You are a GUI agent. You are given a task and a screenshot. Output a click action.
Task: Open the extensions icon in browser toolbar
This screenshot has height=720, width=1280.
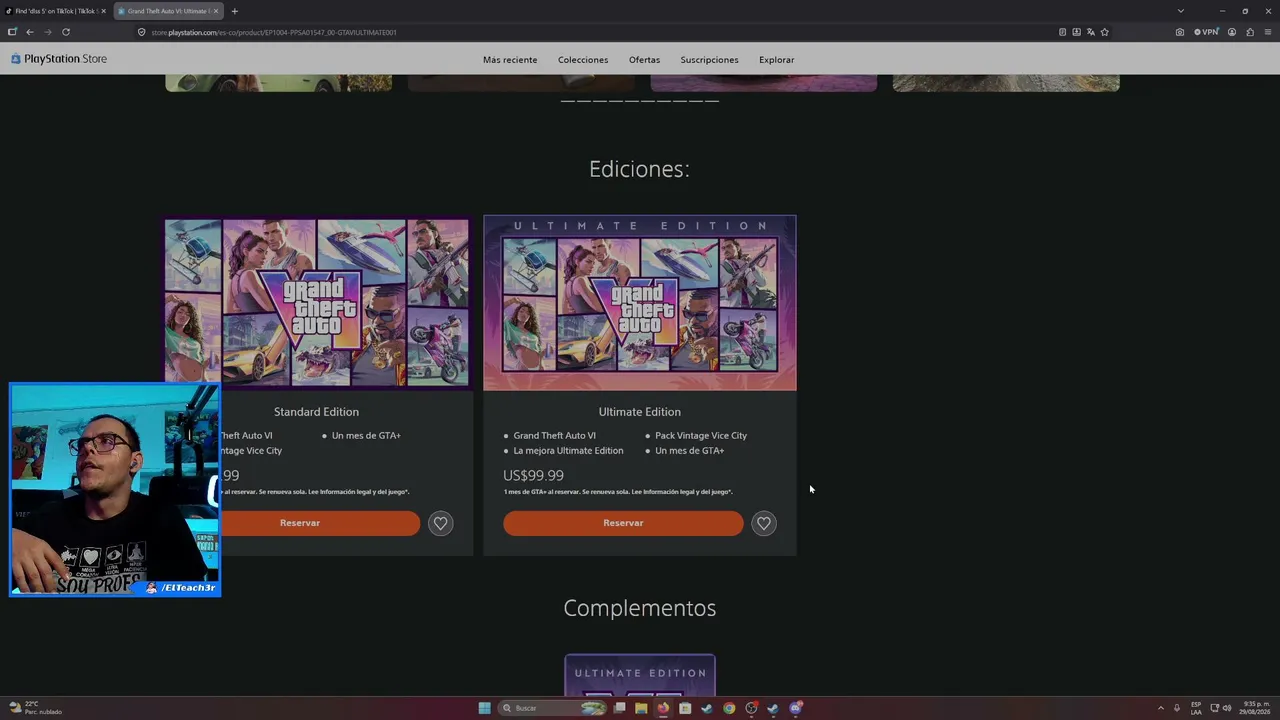pyautogui.click(x=1250, y=32)
